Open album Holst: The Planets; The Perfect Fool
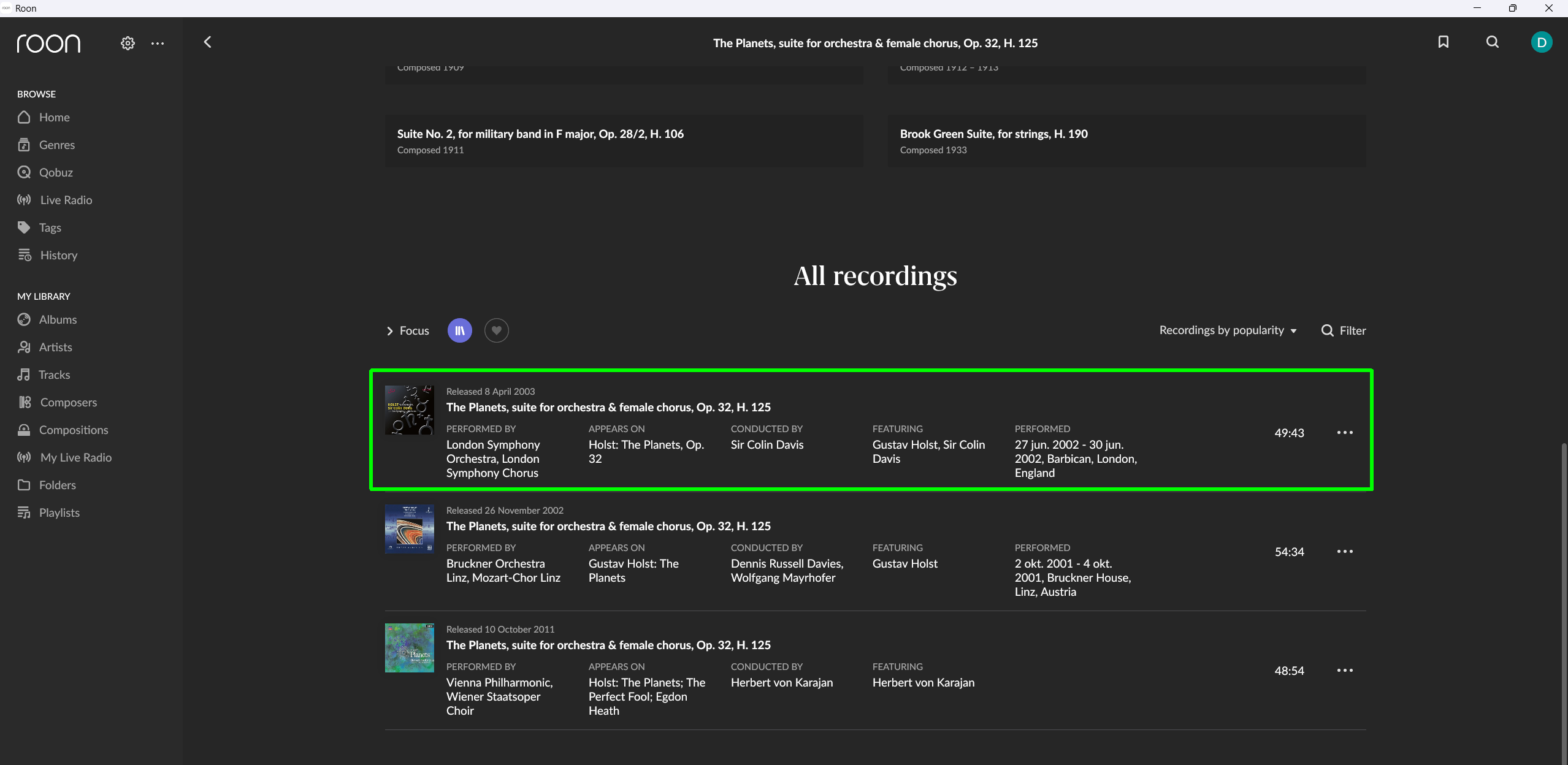 point(647,696)
